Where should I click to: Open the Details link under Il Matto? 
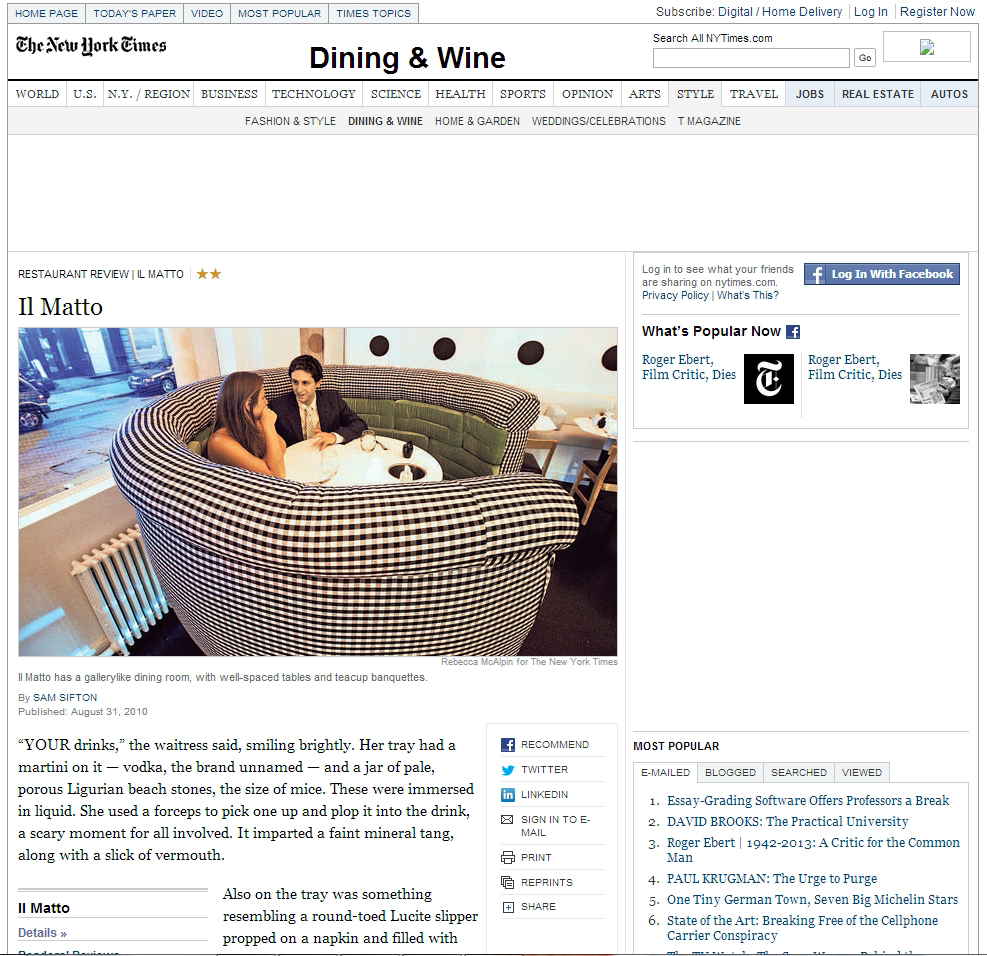click(42, 933)
